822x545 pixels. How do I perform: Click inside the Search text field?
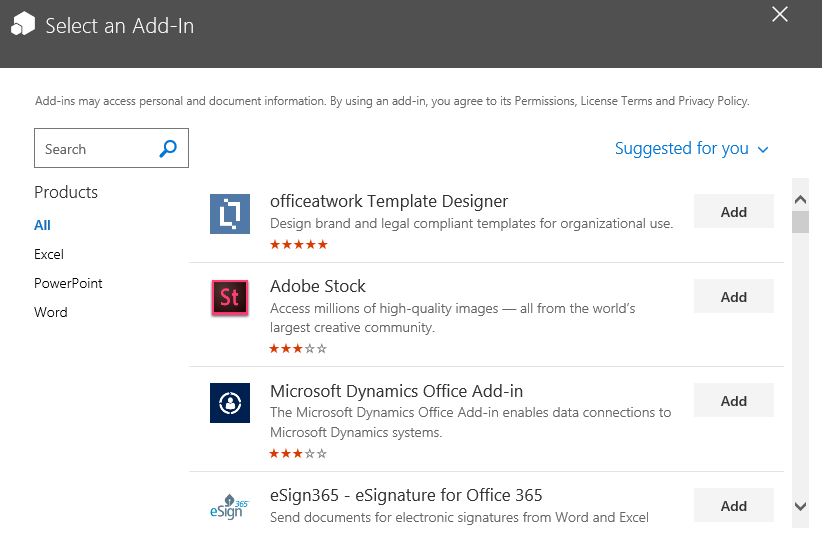[95, 149]
